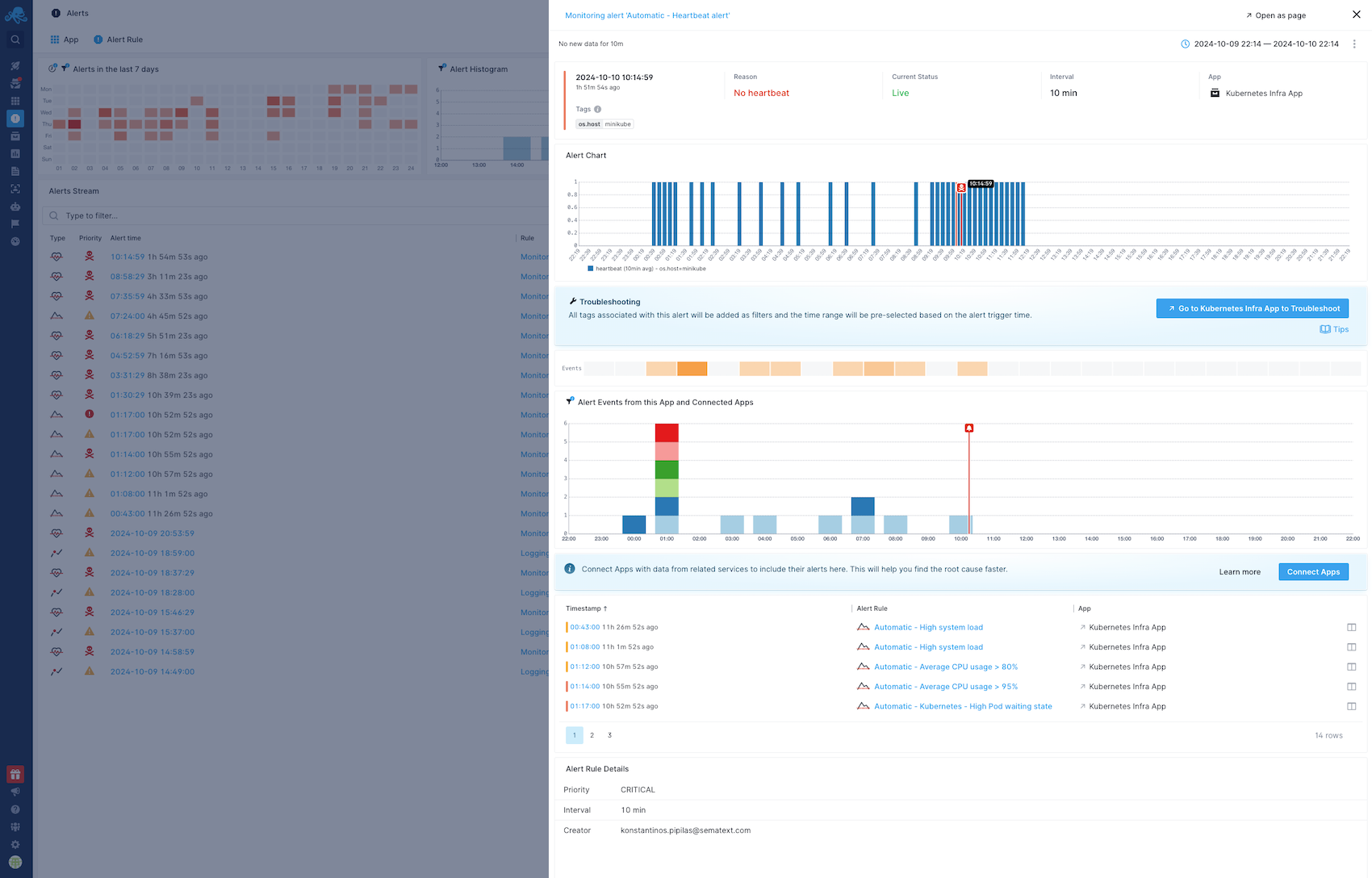Click the Kubernetes Infra App name in header
This screenshot has height=878, width=1372.
click(1264, 93)
